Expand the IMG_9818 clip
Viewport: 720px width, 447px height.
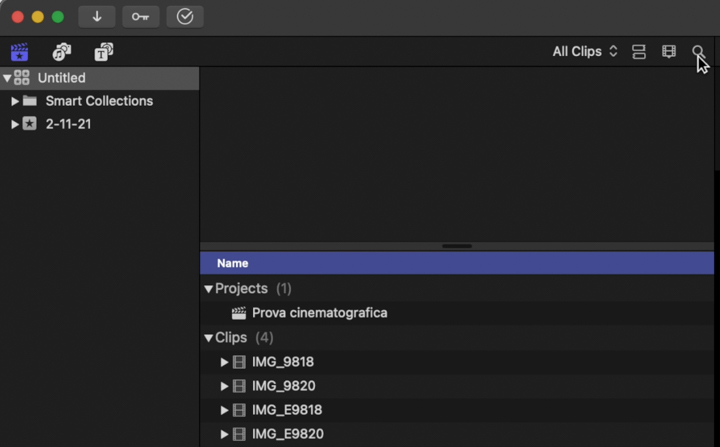click(x=224, y=362)
